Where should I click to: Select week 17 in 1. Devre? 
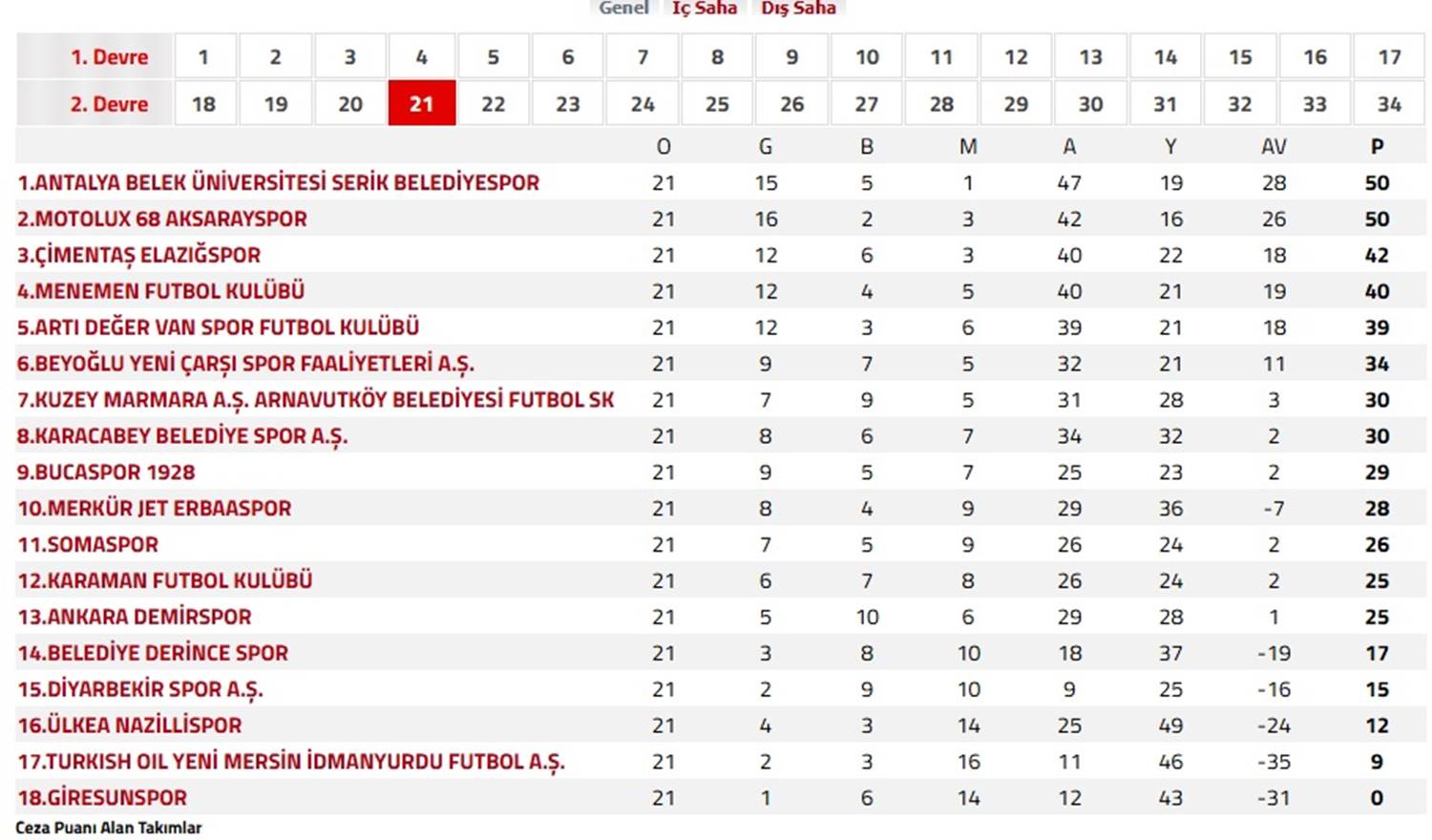[1389, 56]
